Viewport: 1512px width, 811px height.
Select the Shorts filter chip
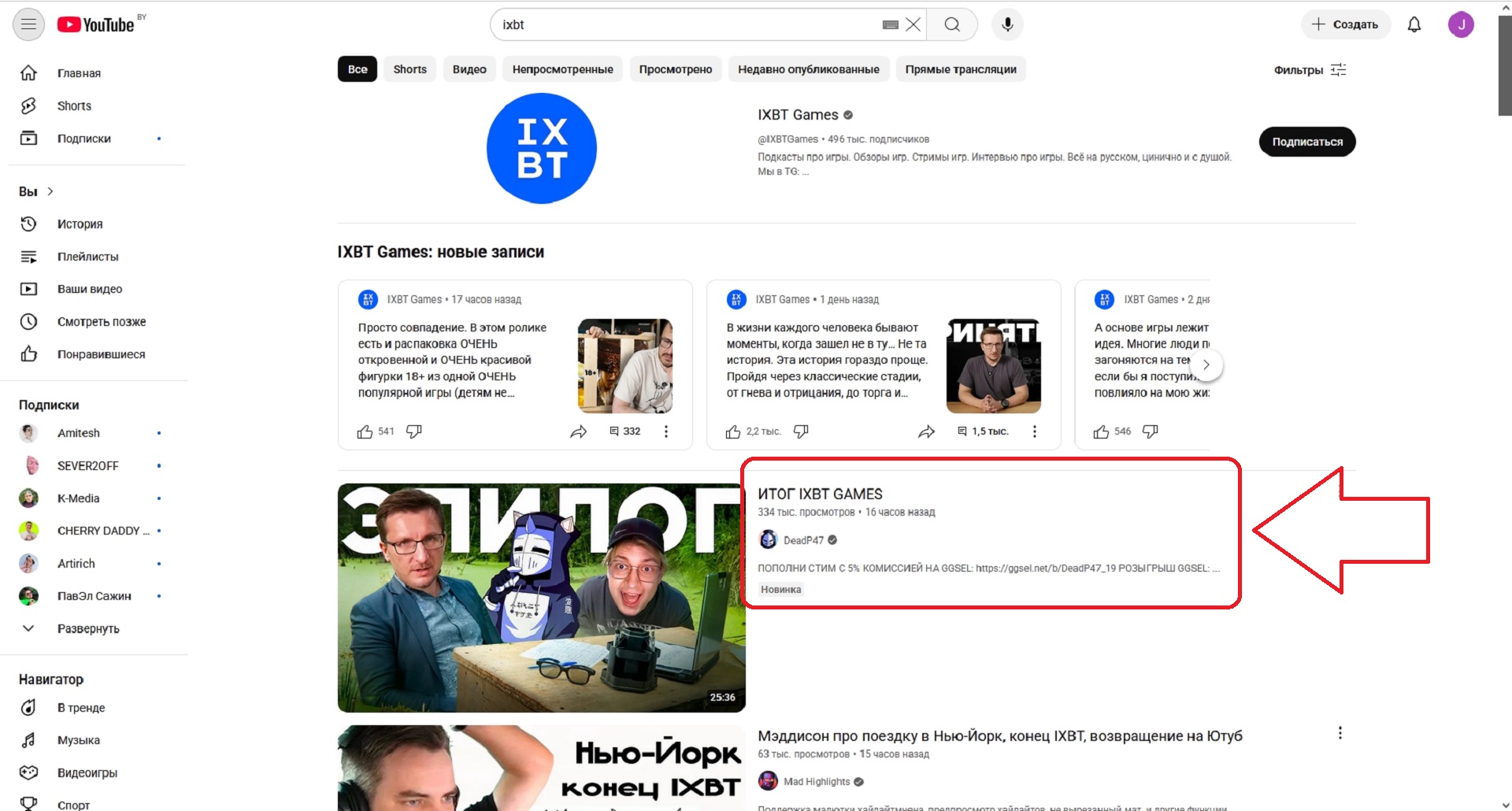(x=410, y=69)
